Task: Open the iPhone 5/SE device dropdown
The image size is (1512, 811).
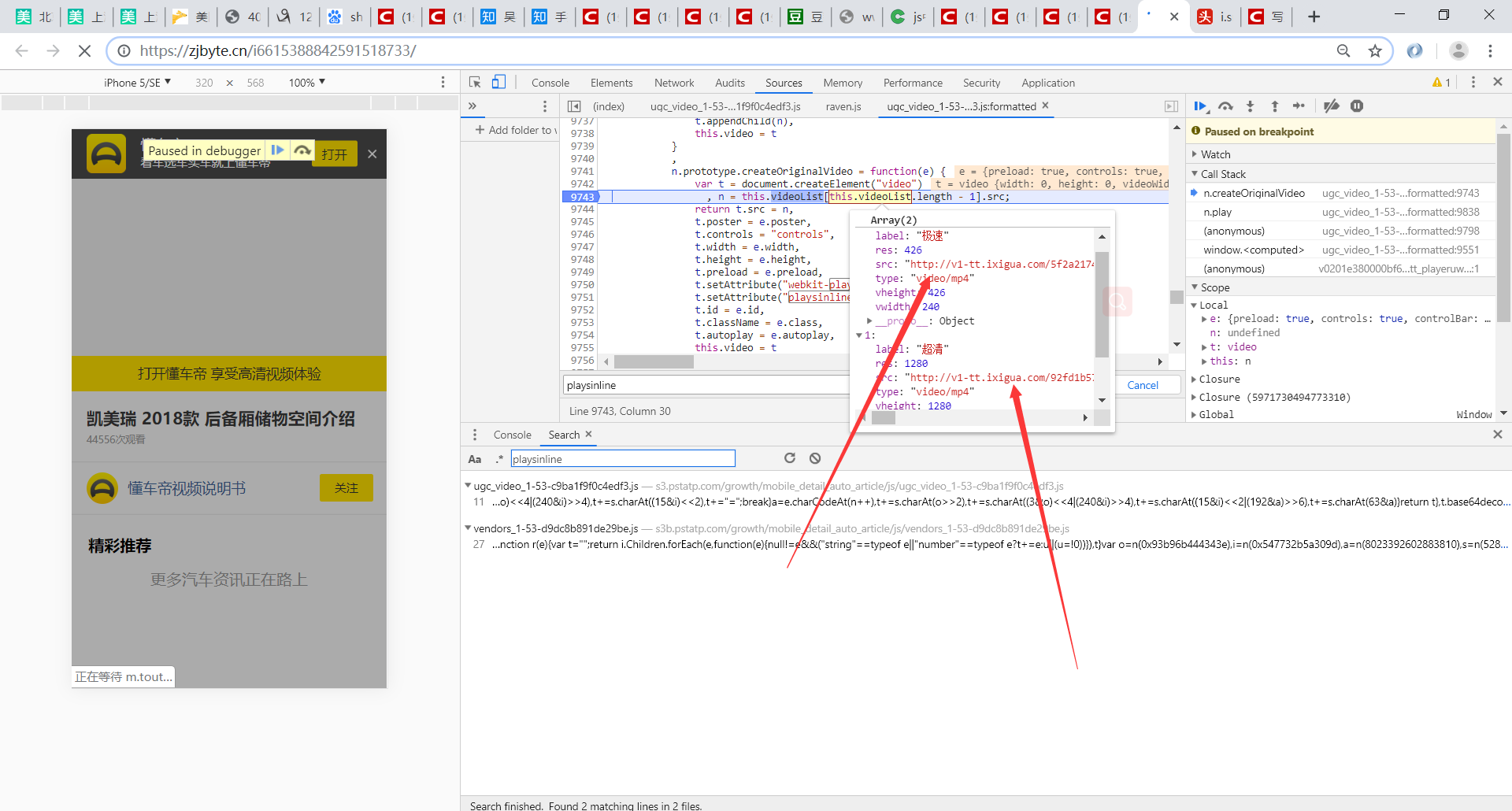Action: (137, 83)
